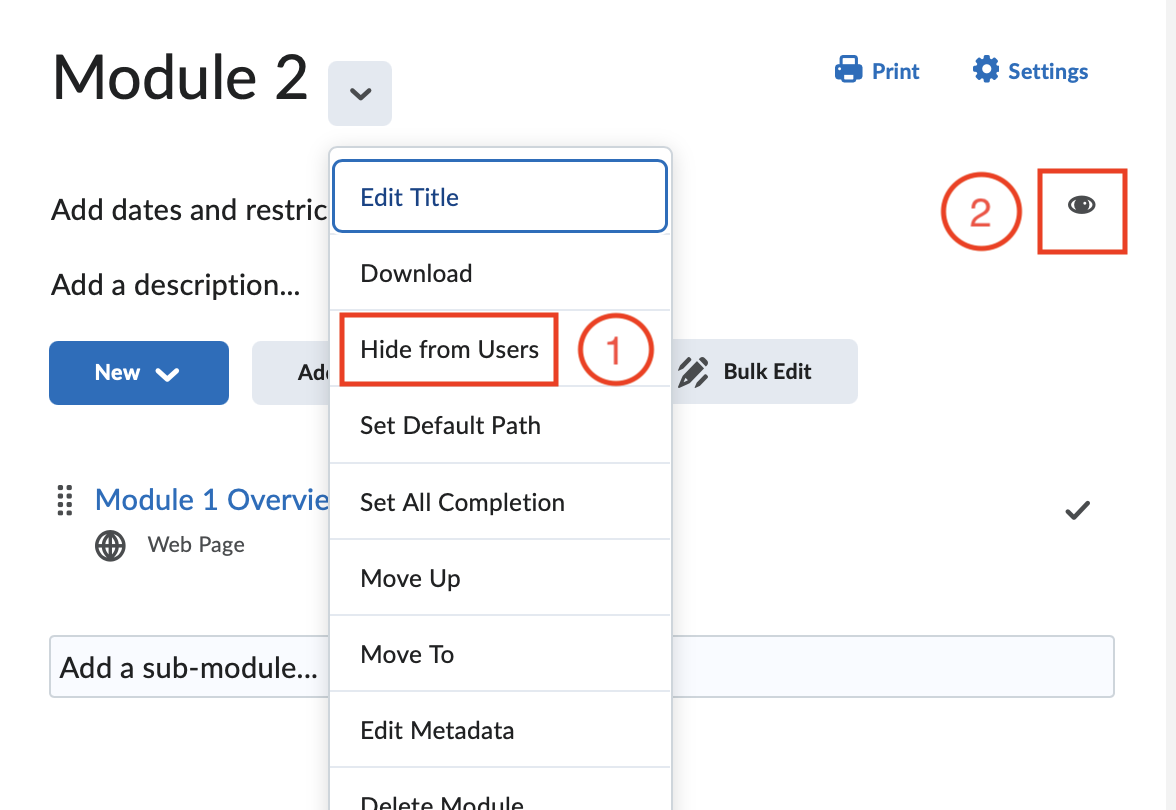Select Move Up in the dropdown menu
This screenshot has width=1176, height=810.
point(410,578)
